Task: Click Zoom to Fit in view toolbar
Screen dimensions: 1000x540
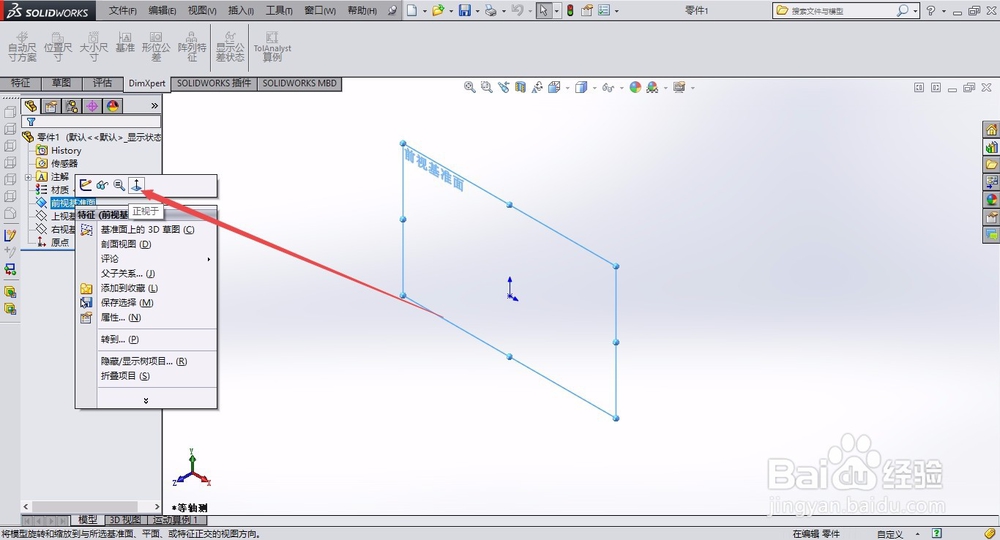Action: 469,87
